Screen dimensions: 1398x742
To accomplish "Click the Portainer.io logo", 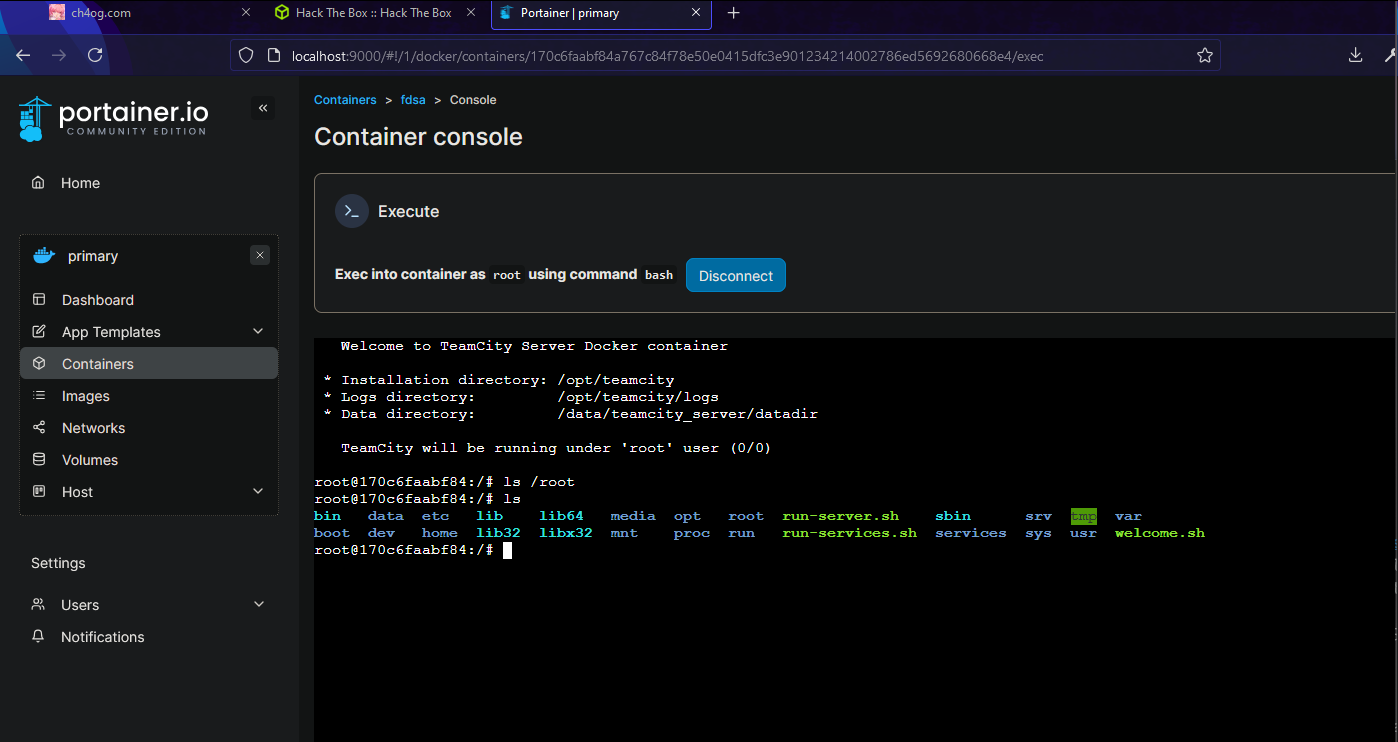I will tap(113, 119).
